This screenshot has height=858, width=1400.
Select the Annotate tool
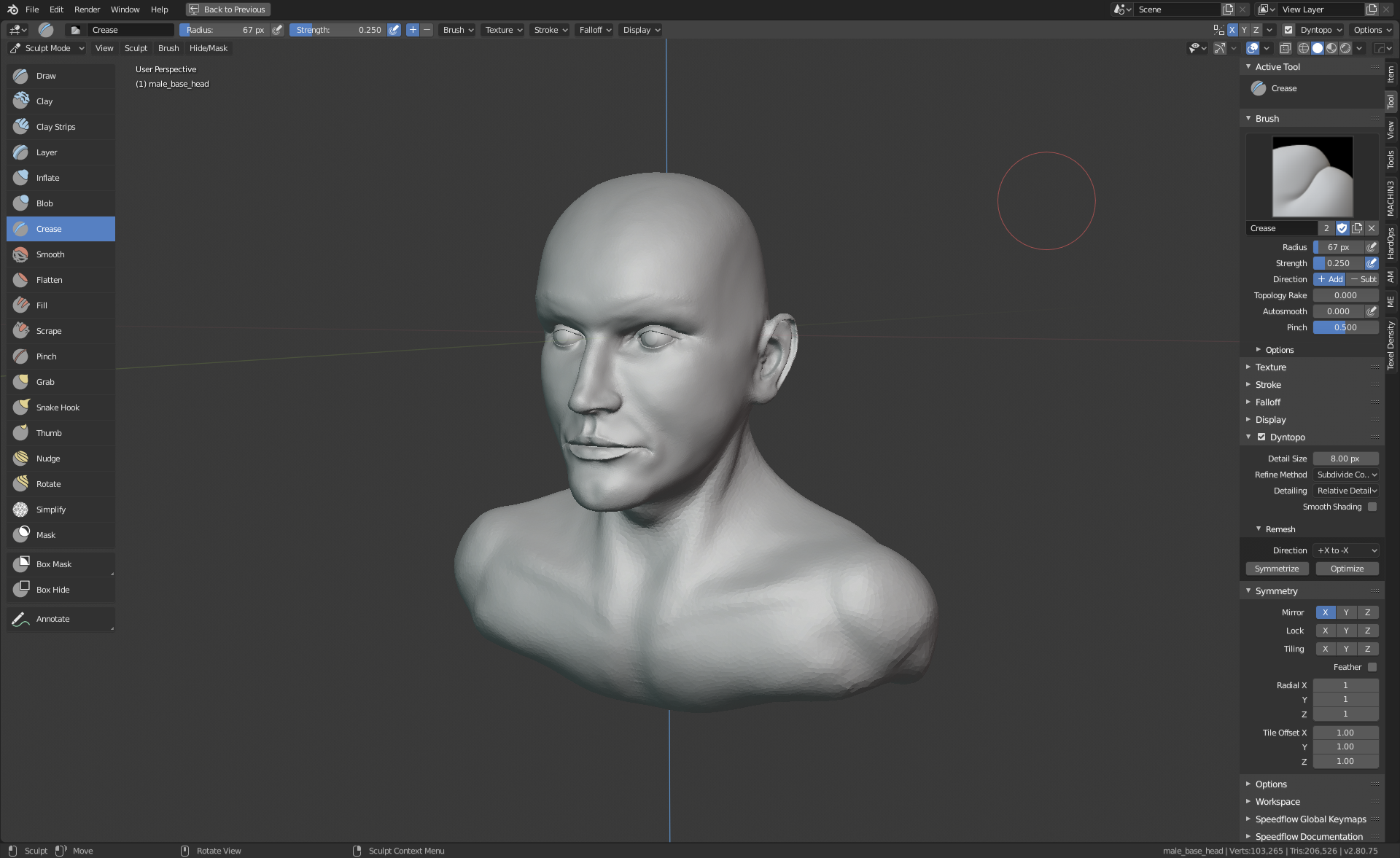[x=52, y=619]
